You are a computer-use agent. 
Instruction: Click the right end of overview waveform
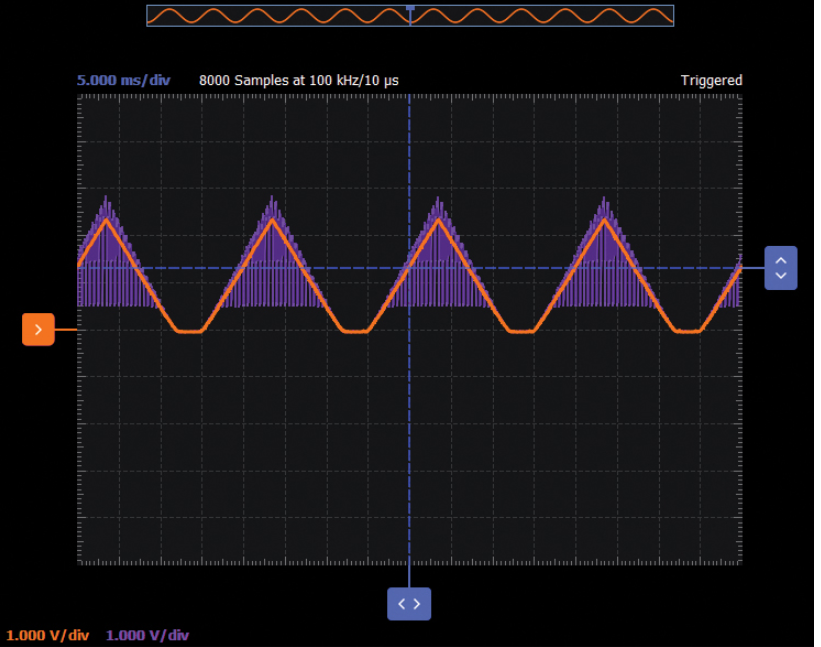pyautogui.click(x=669, y=16)
